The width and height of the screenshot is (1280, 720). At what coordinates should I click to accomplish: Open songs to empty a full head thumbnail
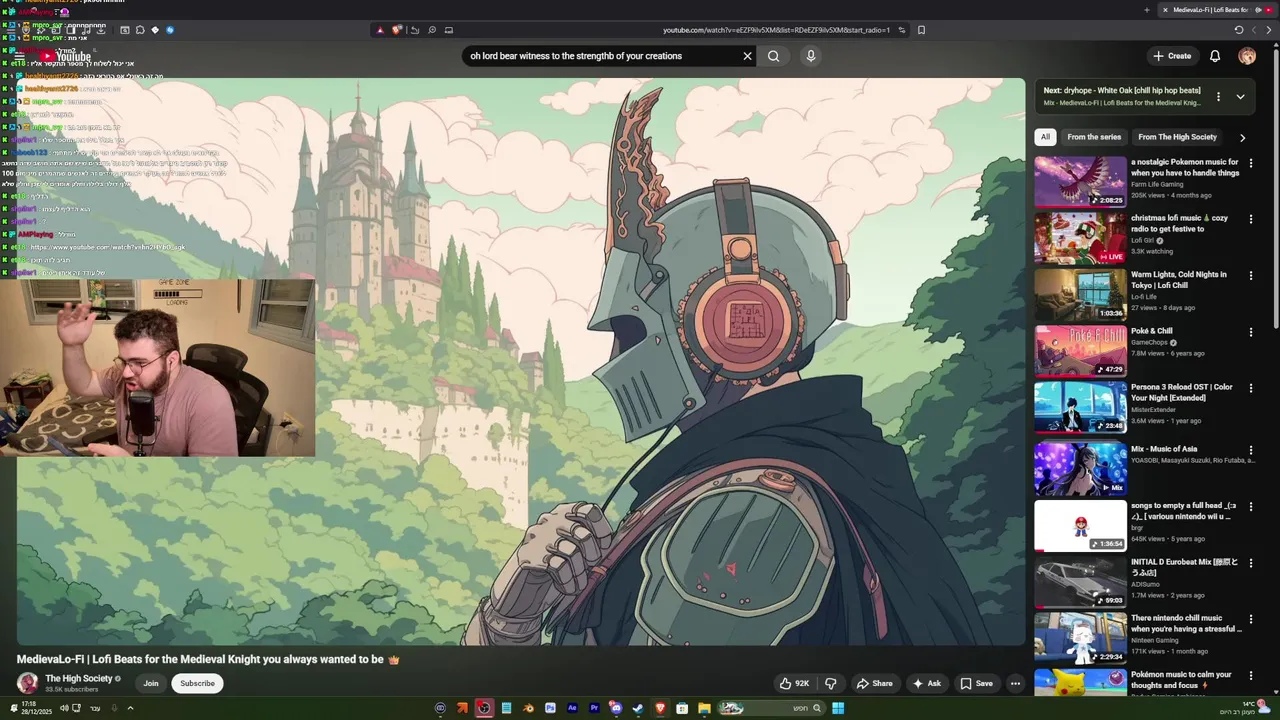[x=1080, y=525]
